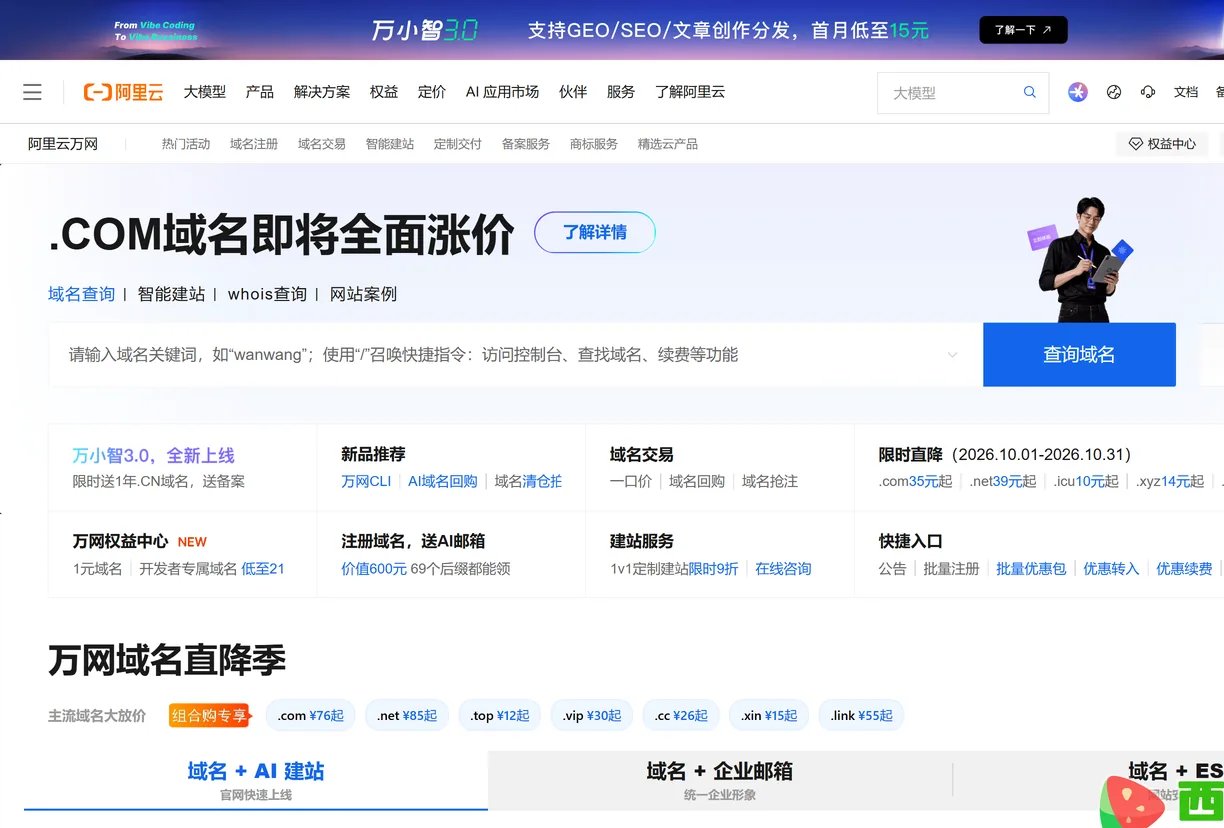
Task: Click the 在线咨询 link
Action: (x=783, y=569)
